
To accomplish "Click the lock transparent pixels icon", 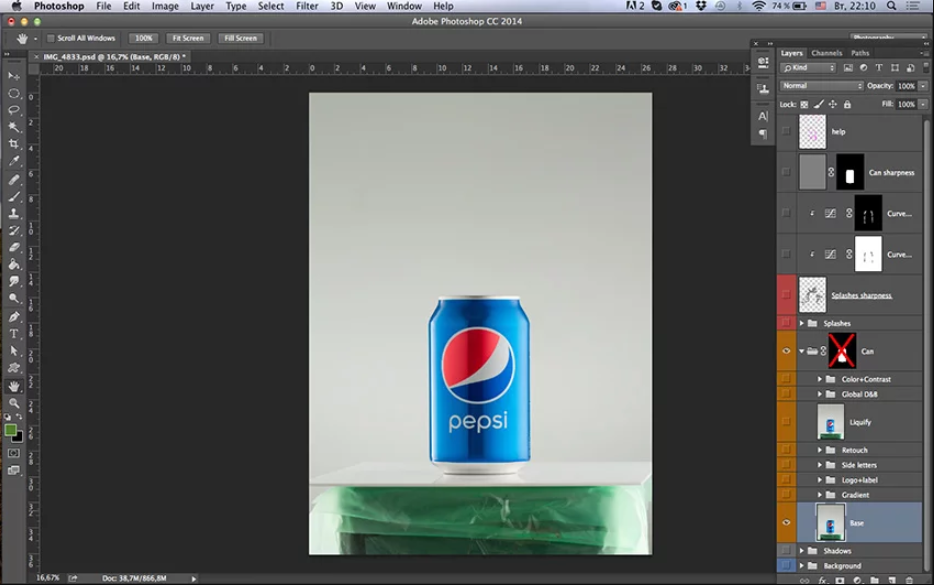I will click(804, 104).
